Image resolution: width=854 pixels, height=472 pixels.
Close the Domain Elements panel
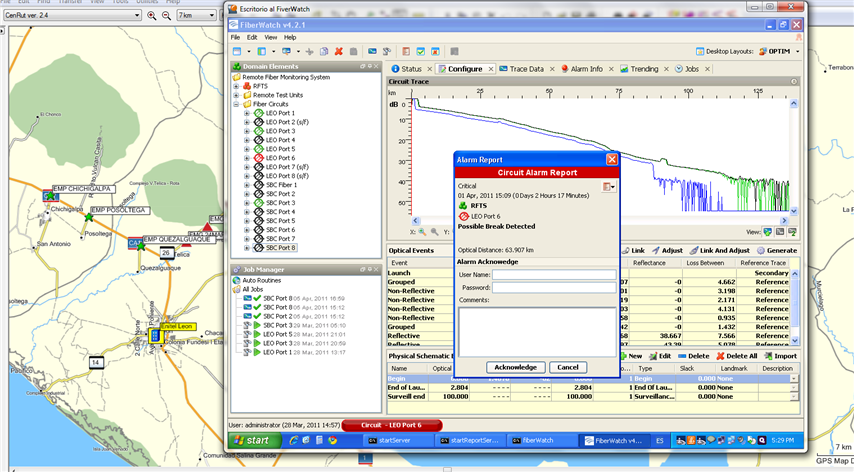click(376, 66)
